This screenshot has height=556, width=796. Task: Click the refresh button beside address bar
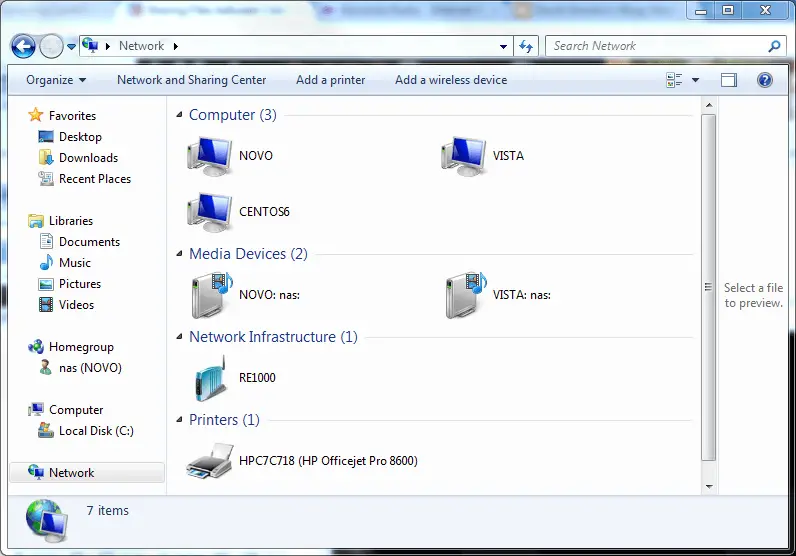[527, 46]
